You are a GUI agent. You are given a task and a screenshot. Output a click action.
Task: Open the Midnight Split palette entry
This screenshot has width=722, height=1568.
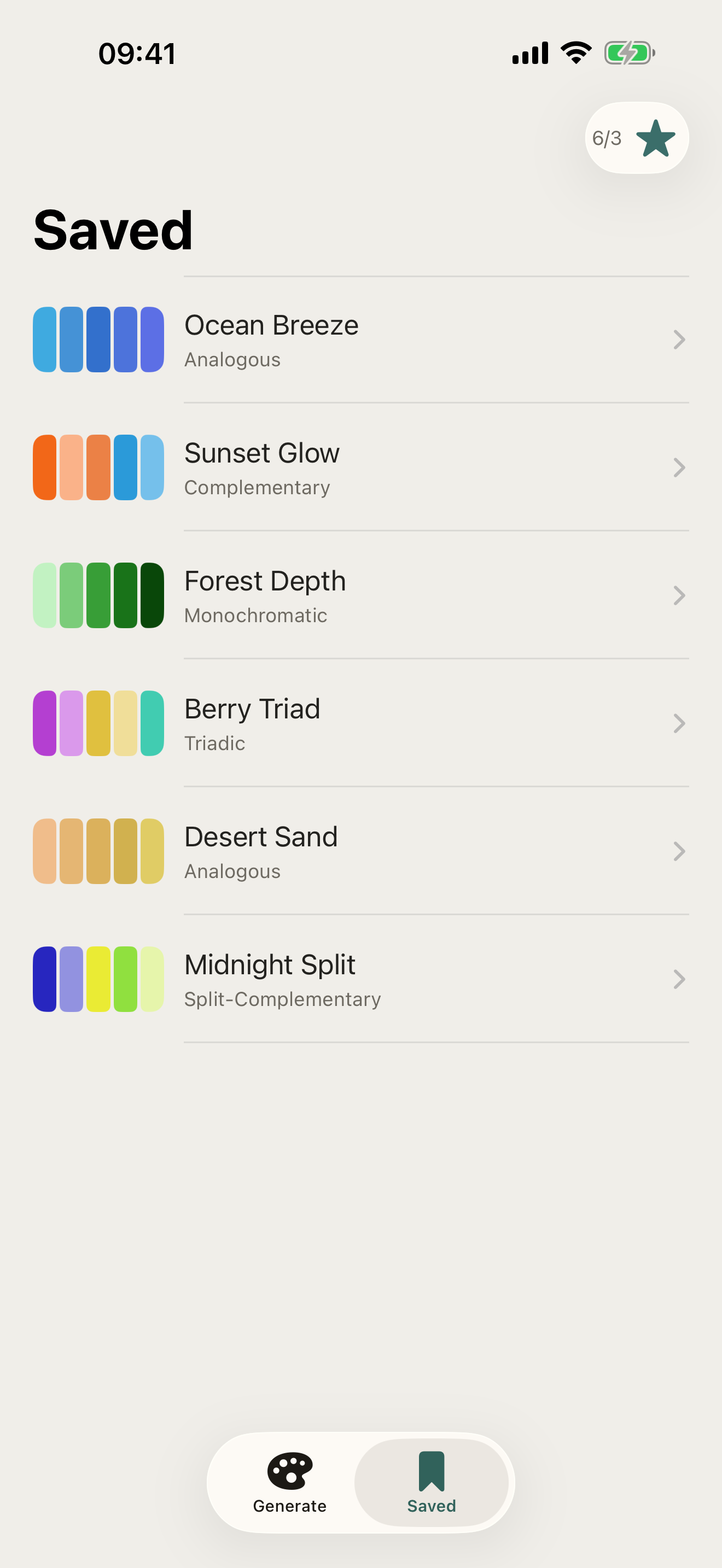coord(361,979)
